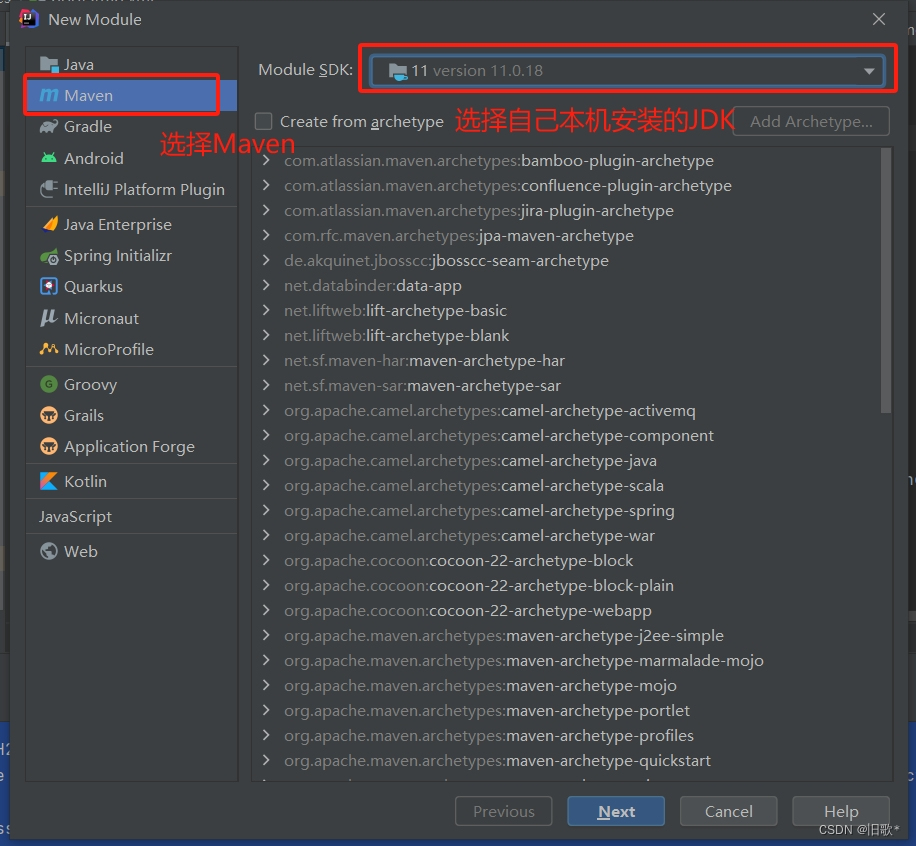Click Add Archetype button
The width and height of the screenshot is (916, 846).
pos(811,121)
